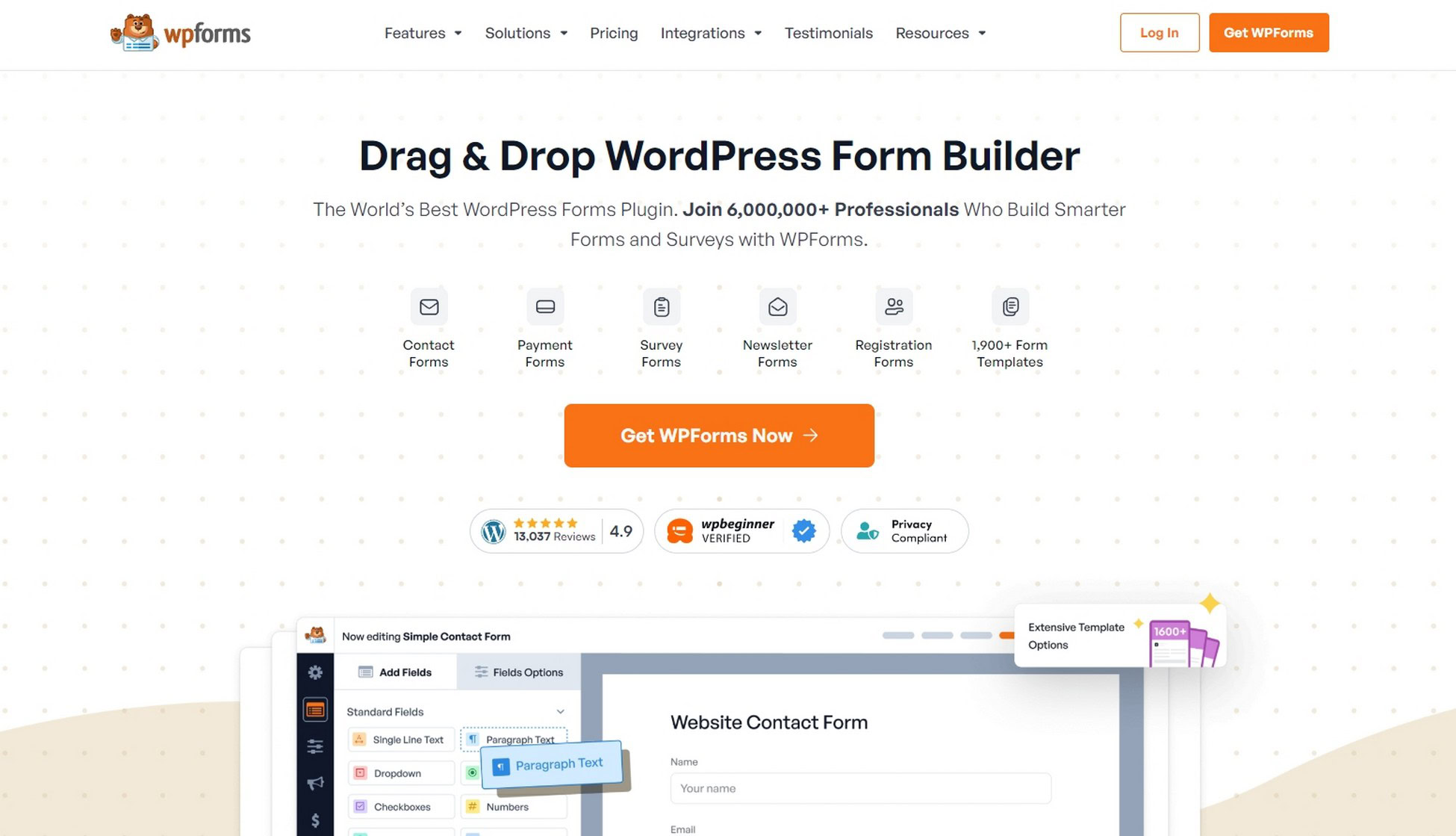Click the Contact Forms icon

(x=428, y=306)
